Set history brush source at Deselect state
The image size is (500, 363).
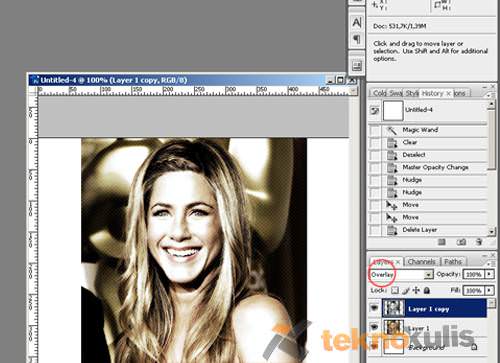pyautogui.click(x=375, y=155)
